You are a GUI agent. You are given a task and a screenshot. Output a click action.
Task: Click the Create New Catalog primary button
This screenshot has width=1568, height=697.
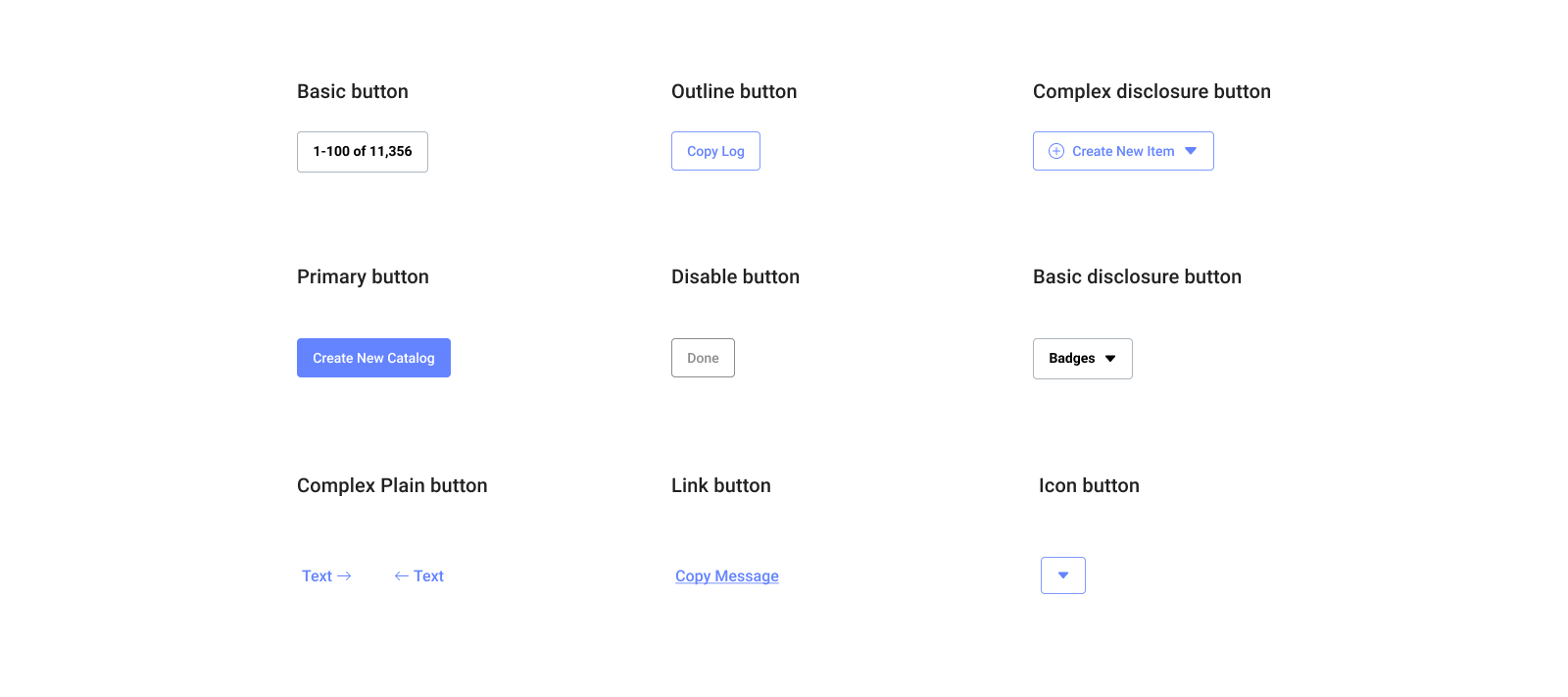click(373, 358)
